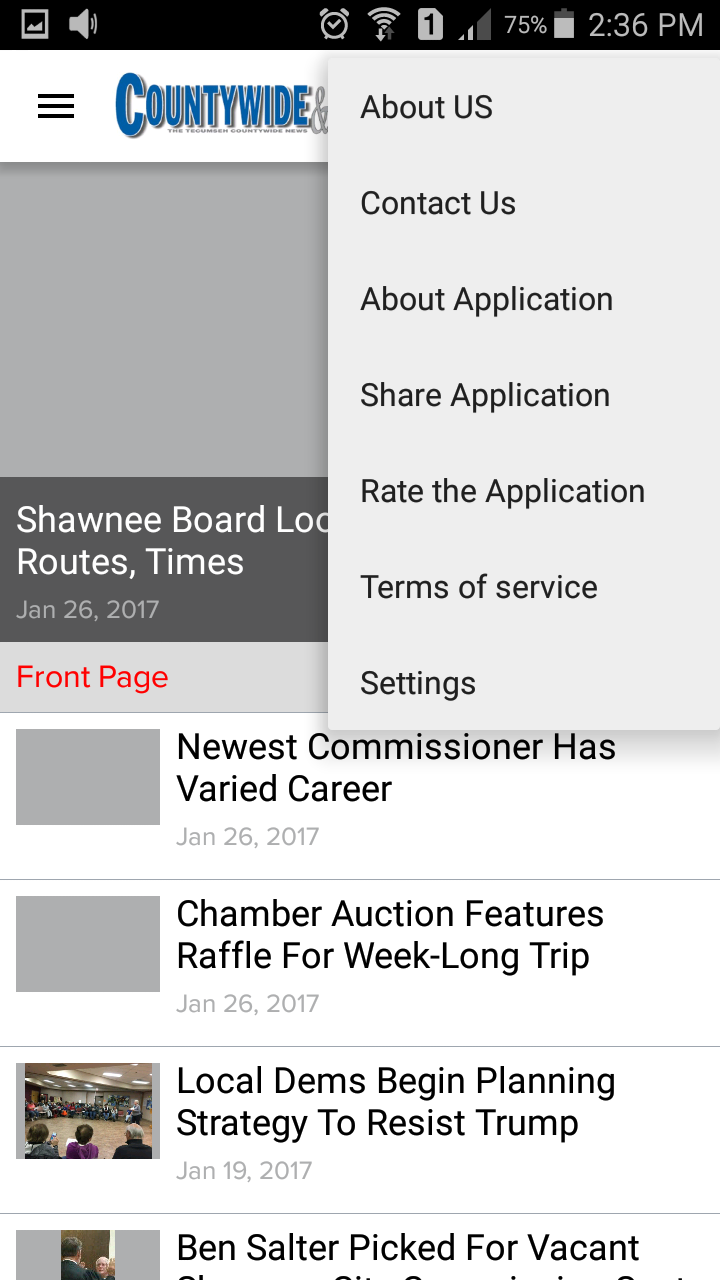The image size is (720, 1280).
Task: Open Settings from overflow menu
Action: [418, 683]
